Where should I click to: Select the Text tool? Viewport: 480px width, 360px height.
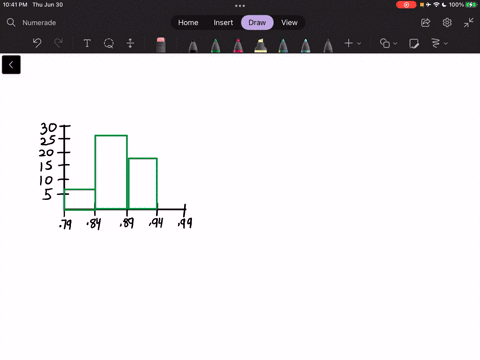[x=87, y=43]
